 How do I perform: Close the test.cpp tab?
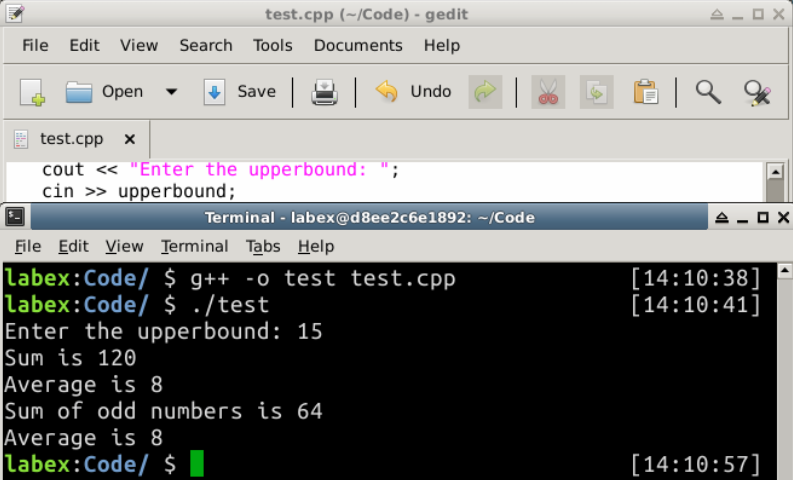pos(129,139)
